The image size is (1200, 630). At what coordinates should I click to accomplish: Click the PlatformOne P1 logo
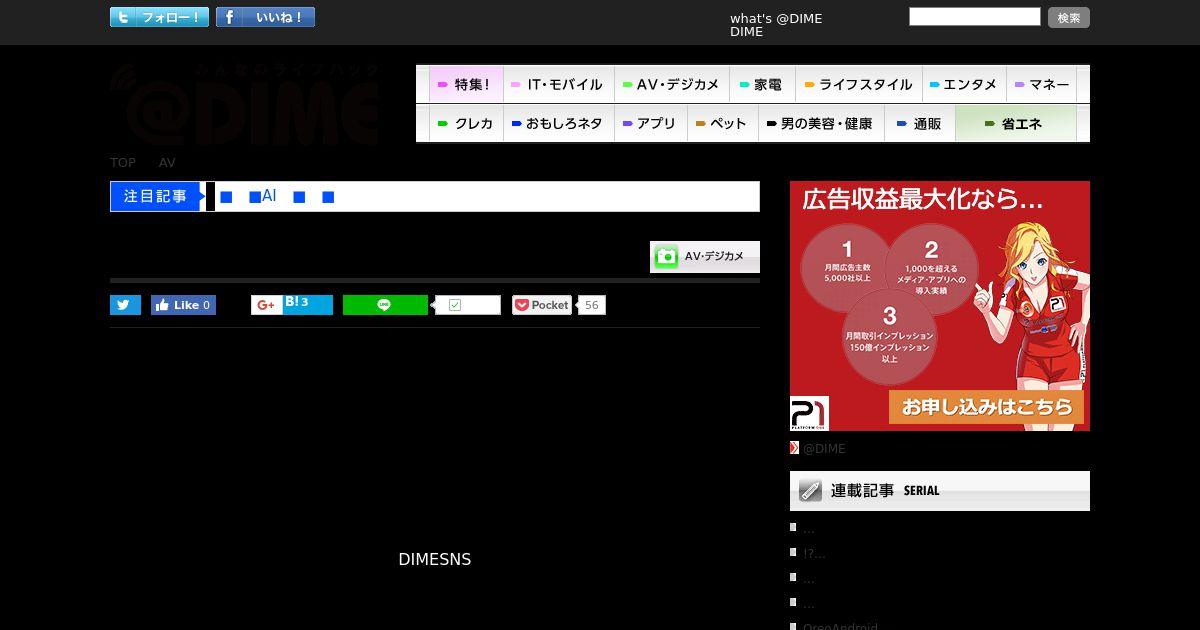pyautogui.click(x=809, y=413)
